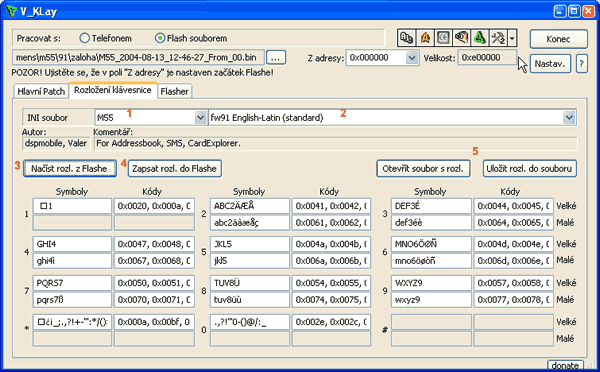Click the pqrs7ß symbols field
Viewport: 600px width, 372px height.
coord(72,300)
